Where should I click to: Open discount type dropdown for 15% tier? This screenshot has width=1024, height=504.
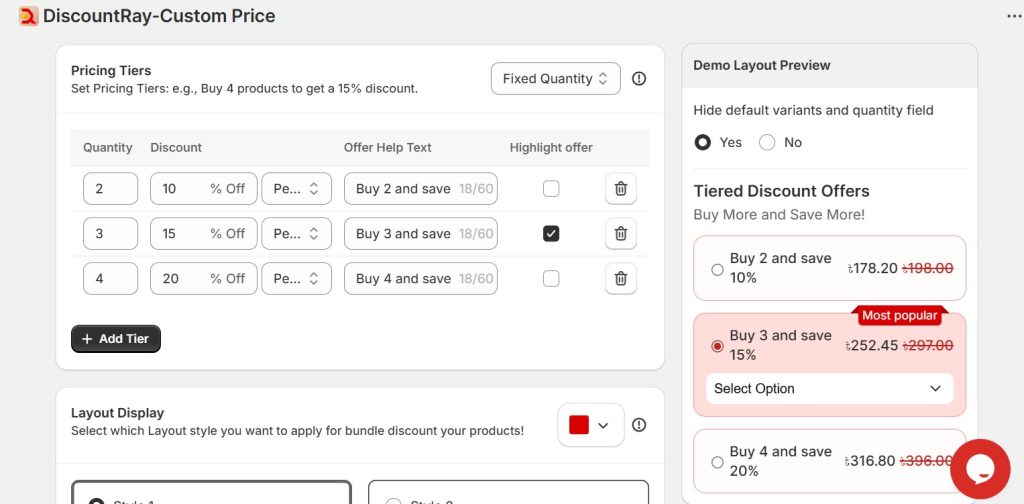coord(296,234)
